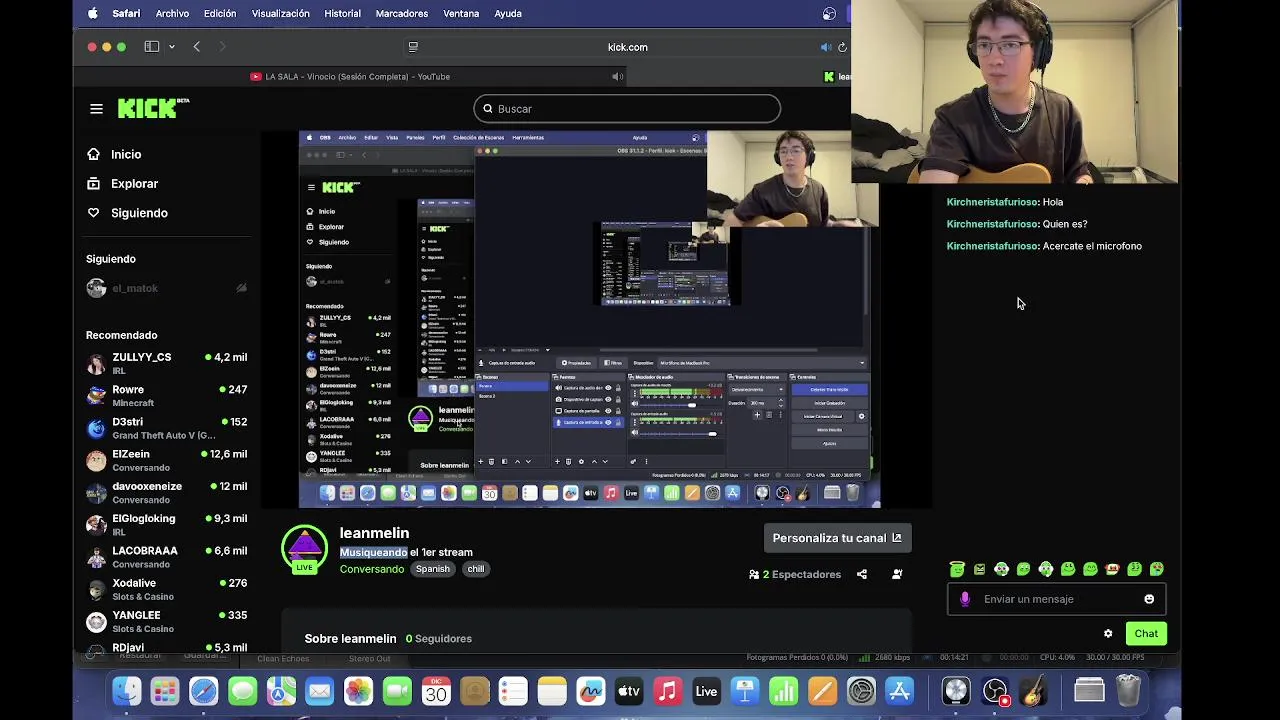
Task: Reload page in Safari address bar
Action: (x=842, y=47)
